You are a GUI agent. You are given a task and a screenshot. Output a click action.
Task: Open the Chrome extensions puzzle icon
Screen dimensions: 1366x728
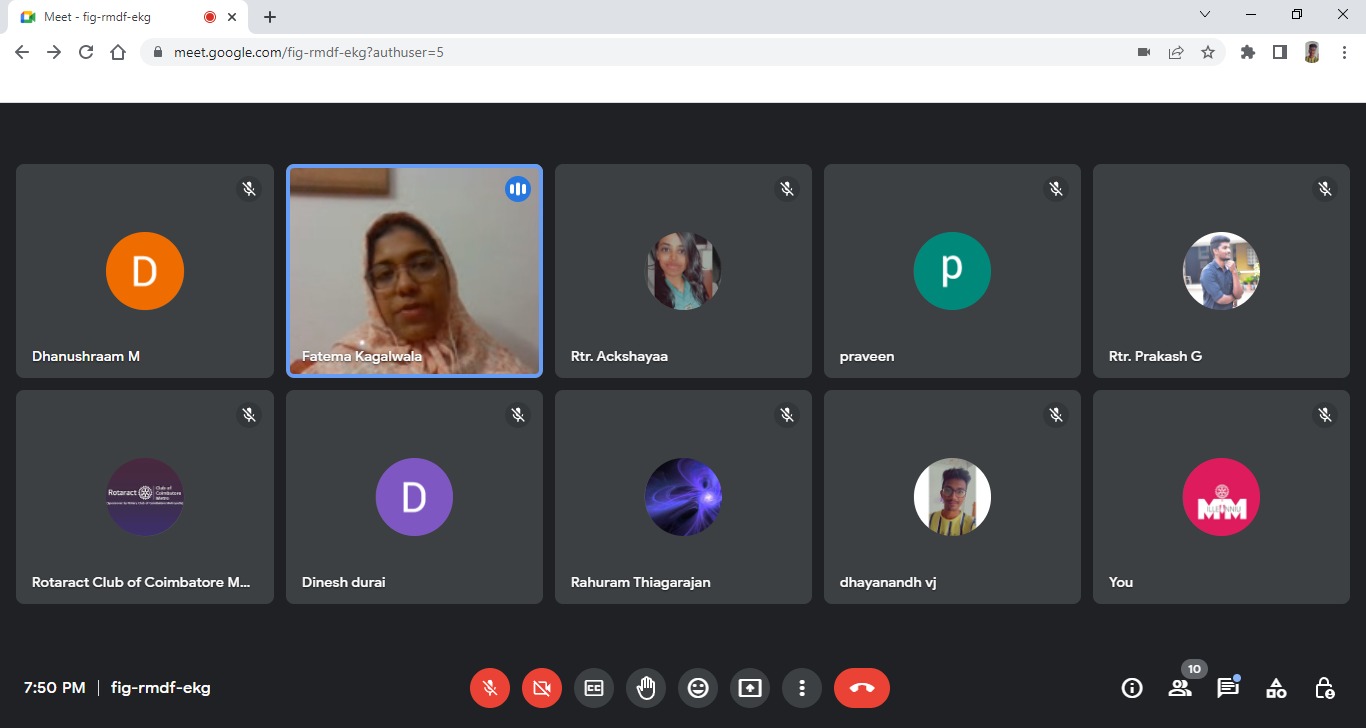(1247, 52)
